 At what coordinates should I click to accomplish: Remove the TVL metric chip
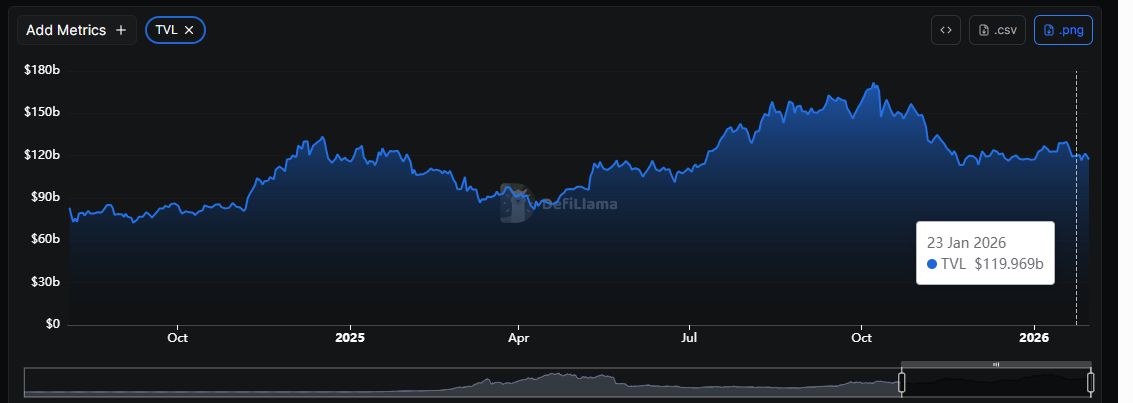(x=188, y=30)
